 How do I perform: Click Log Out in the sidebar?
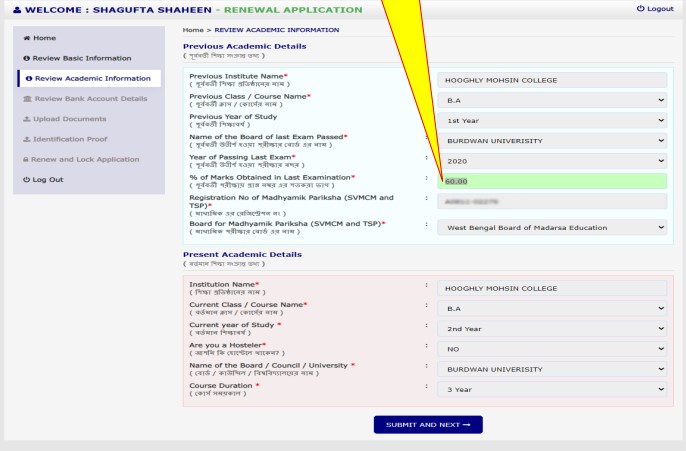pos(89,179)
